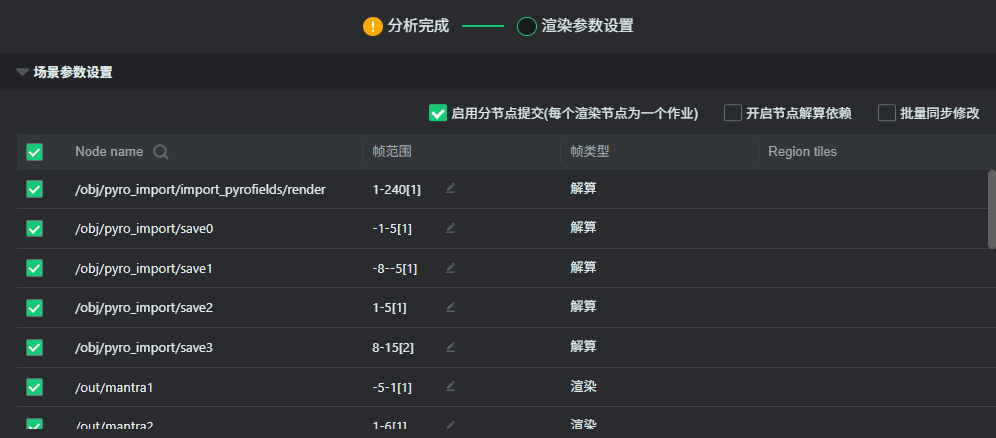
Task: Click the Region tiles column header
Action: click(x=802, y=152)
